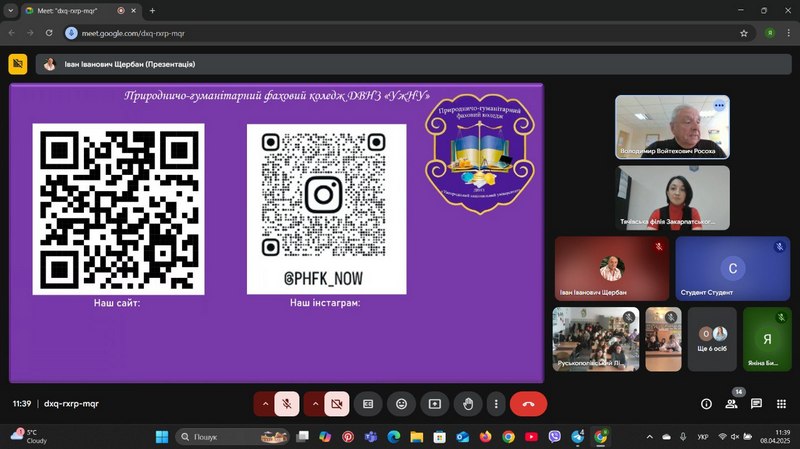Click the yellow presentation icon in banner
800x449 pixels.
click(18, 64)
